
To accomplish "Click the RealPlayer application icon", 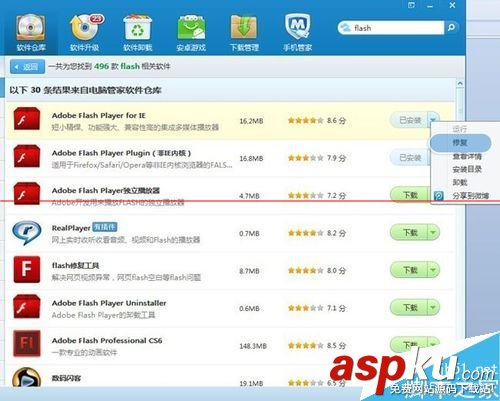I will click(27, 232).
